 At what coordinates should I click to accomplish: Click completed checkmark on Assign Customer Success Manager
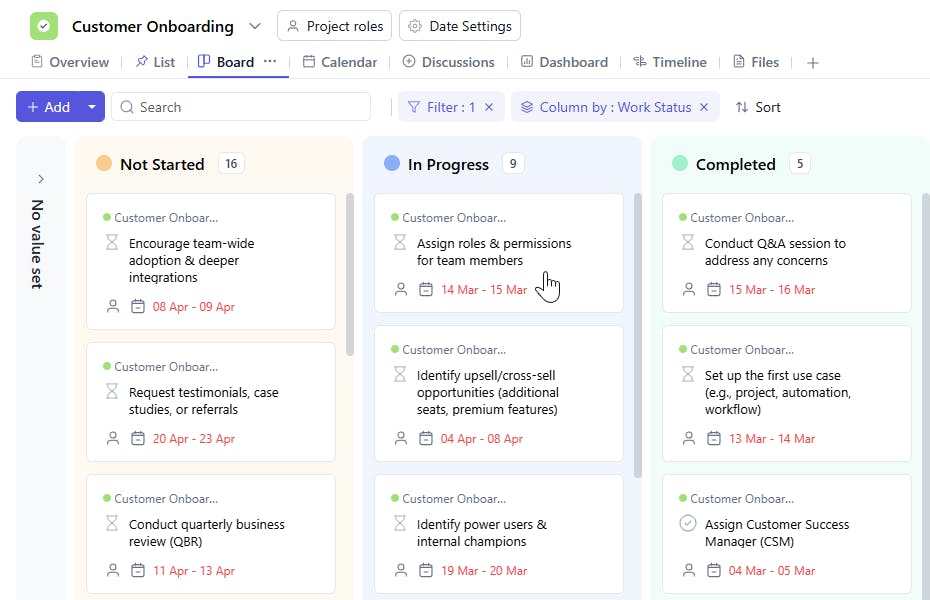point(687,523)
